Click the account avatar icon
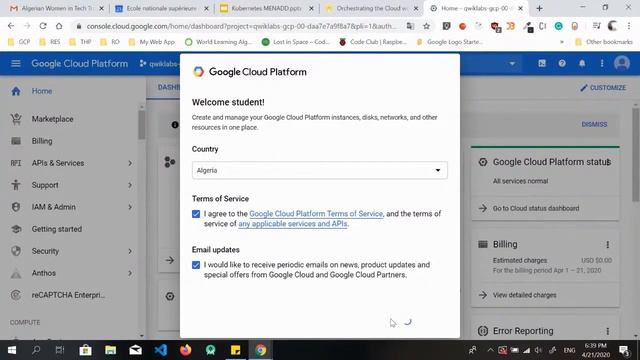This screenshot has height=360, width=640. pyautogui.click(x=622, y=63)
